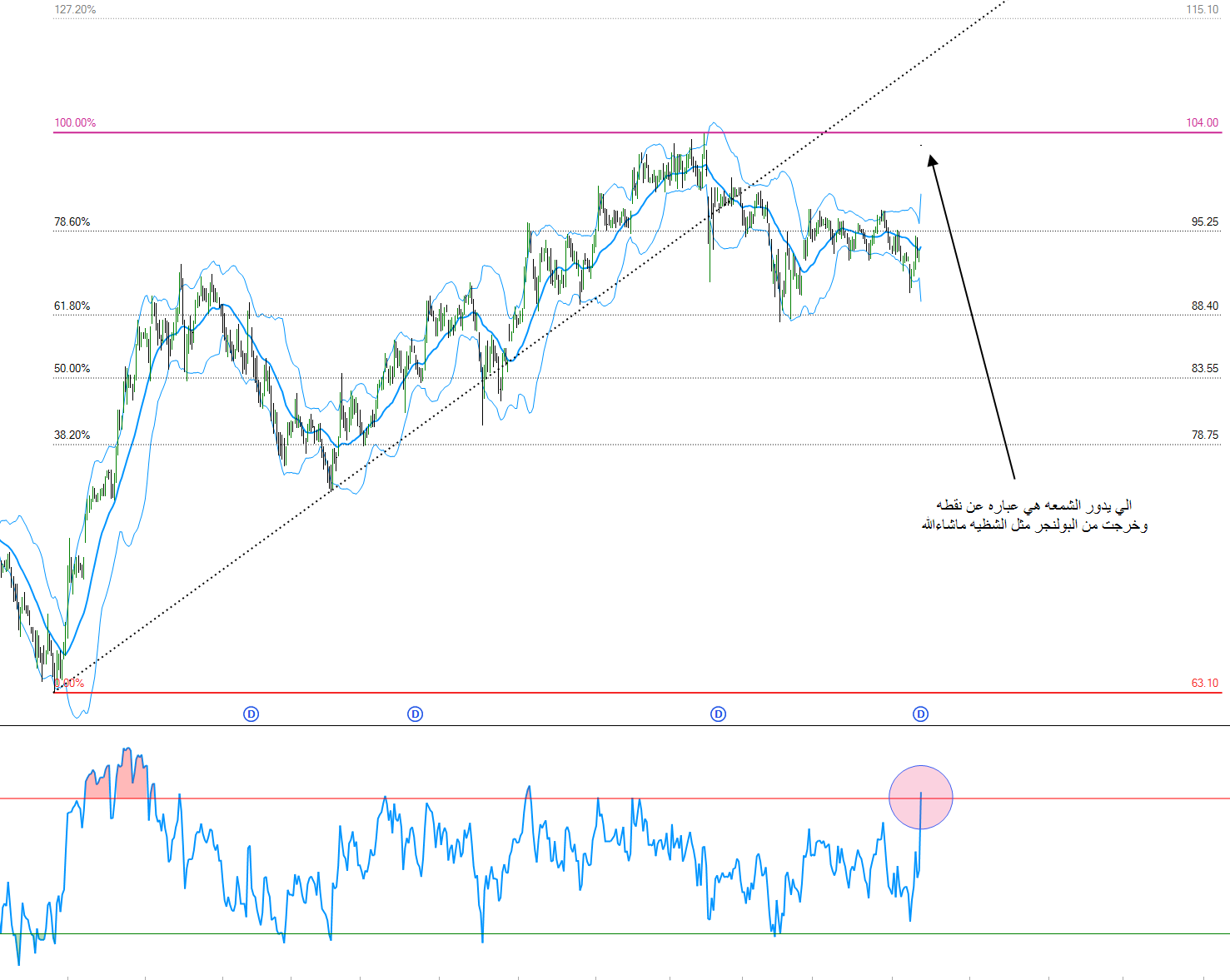
Task: Click the rightmost D dividend marker
Action: [920, 714]
